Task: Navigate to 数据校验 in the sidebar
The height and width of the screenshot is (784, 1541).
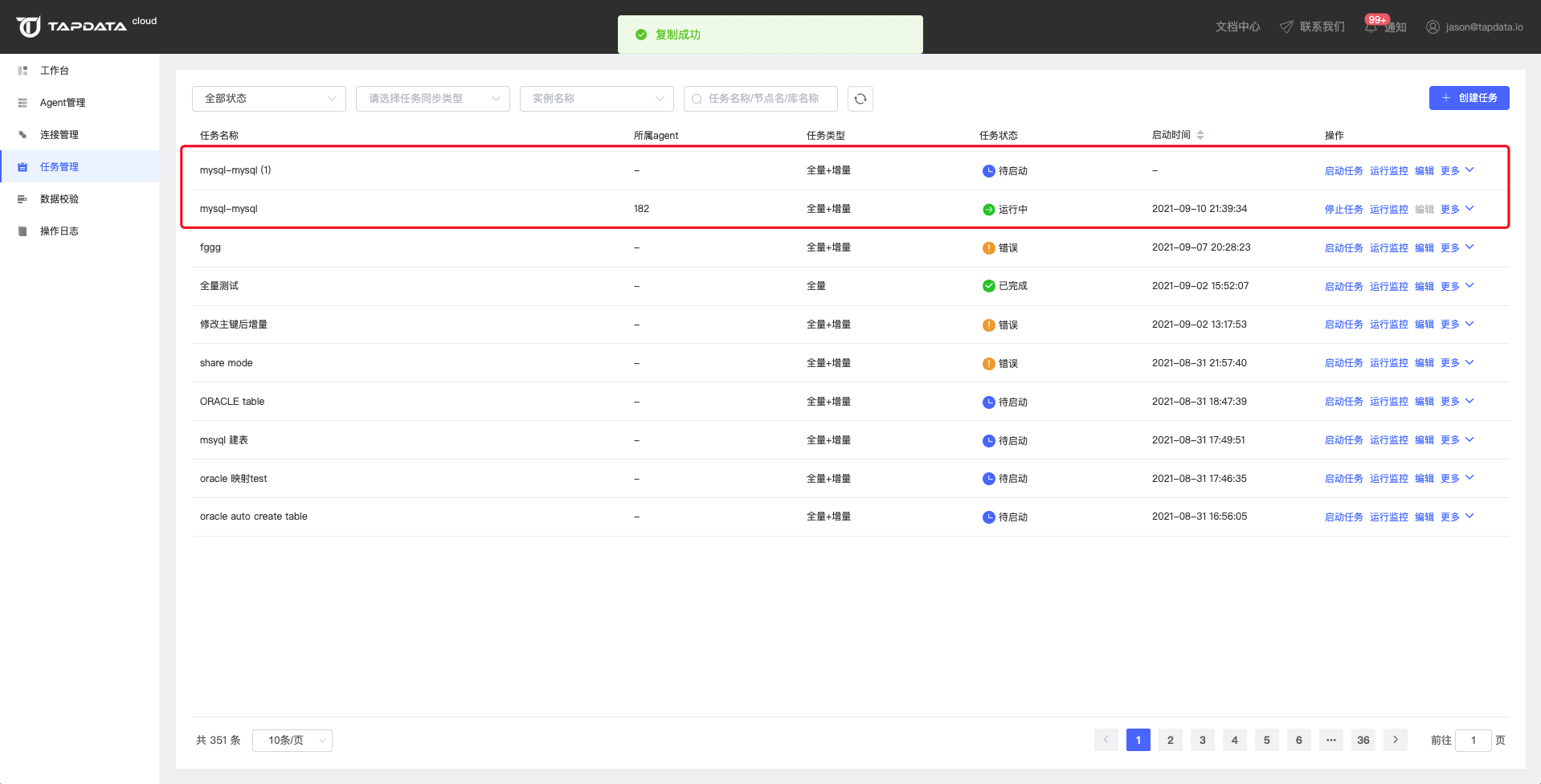Action: point(59,199)
